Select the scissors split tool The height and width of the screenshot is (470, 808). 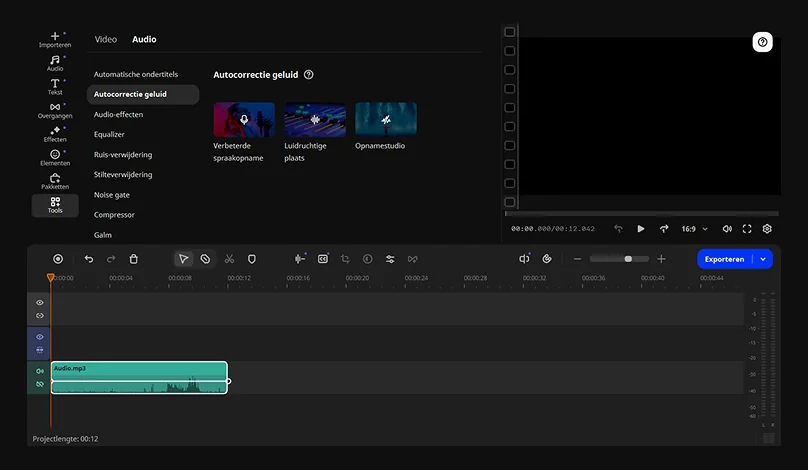229,259
